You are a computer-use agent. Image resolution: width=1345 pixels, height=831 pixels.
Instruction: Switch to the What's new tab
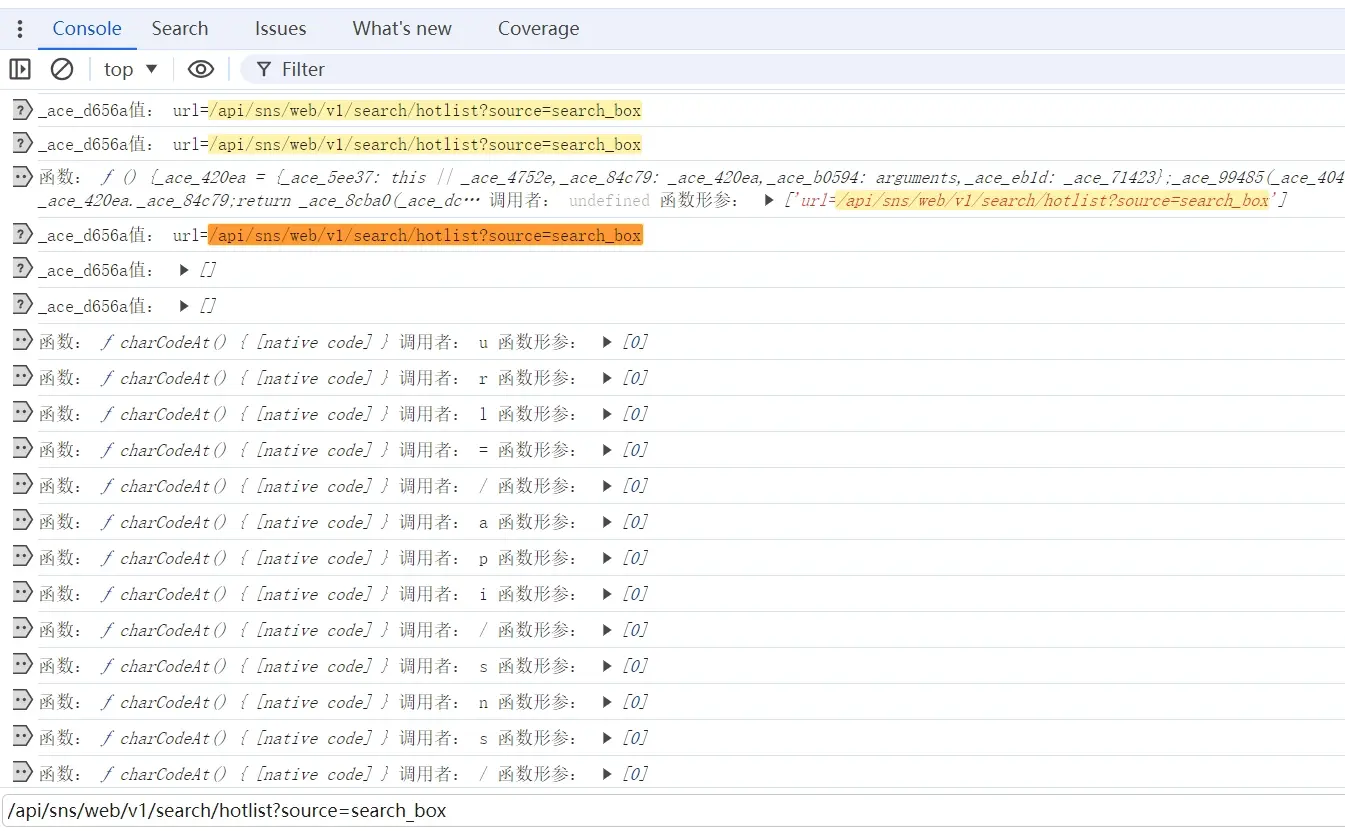coord(402,29)
